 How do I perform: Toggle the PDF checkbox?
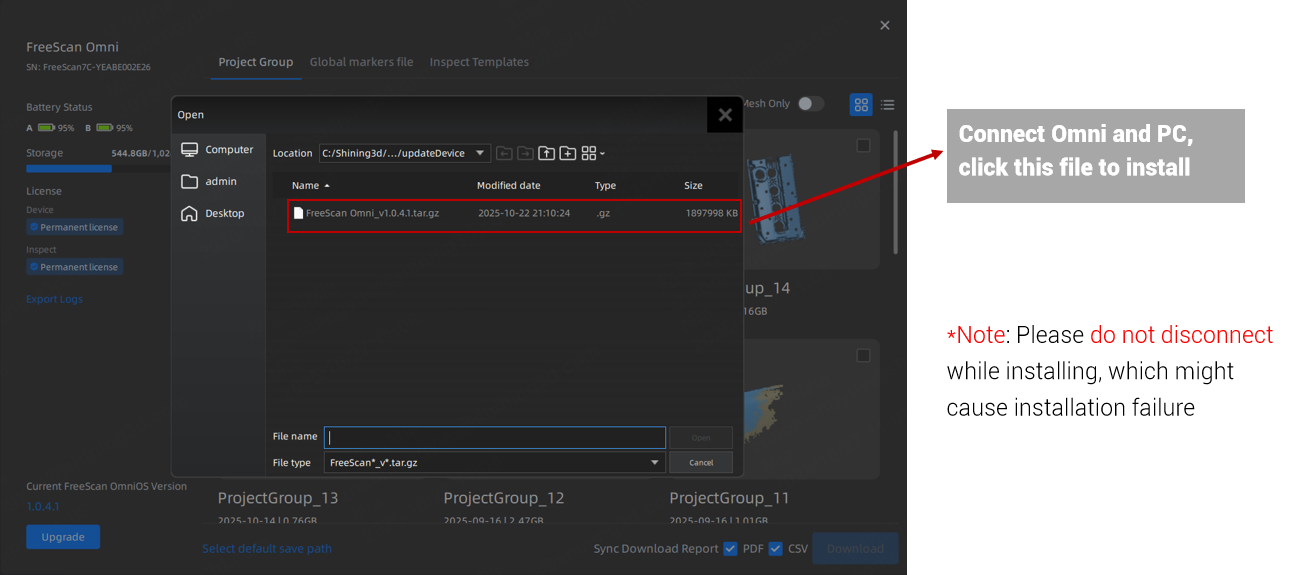(730, 548)
